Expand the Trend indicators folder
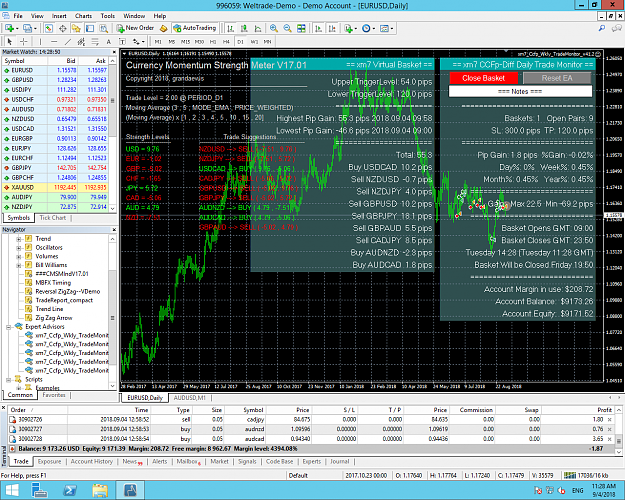Screen dimensions: 625x500 tap(19, 239)
